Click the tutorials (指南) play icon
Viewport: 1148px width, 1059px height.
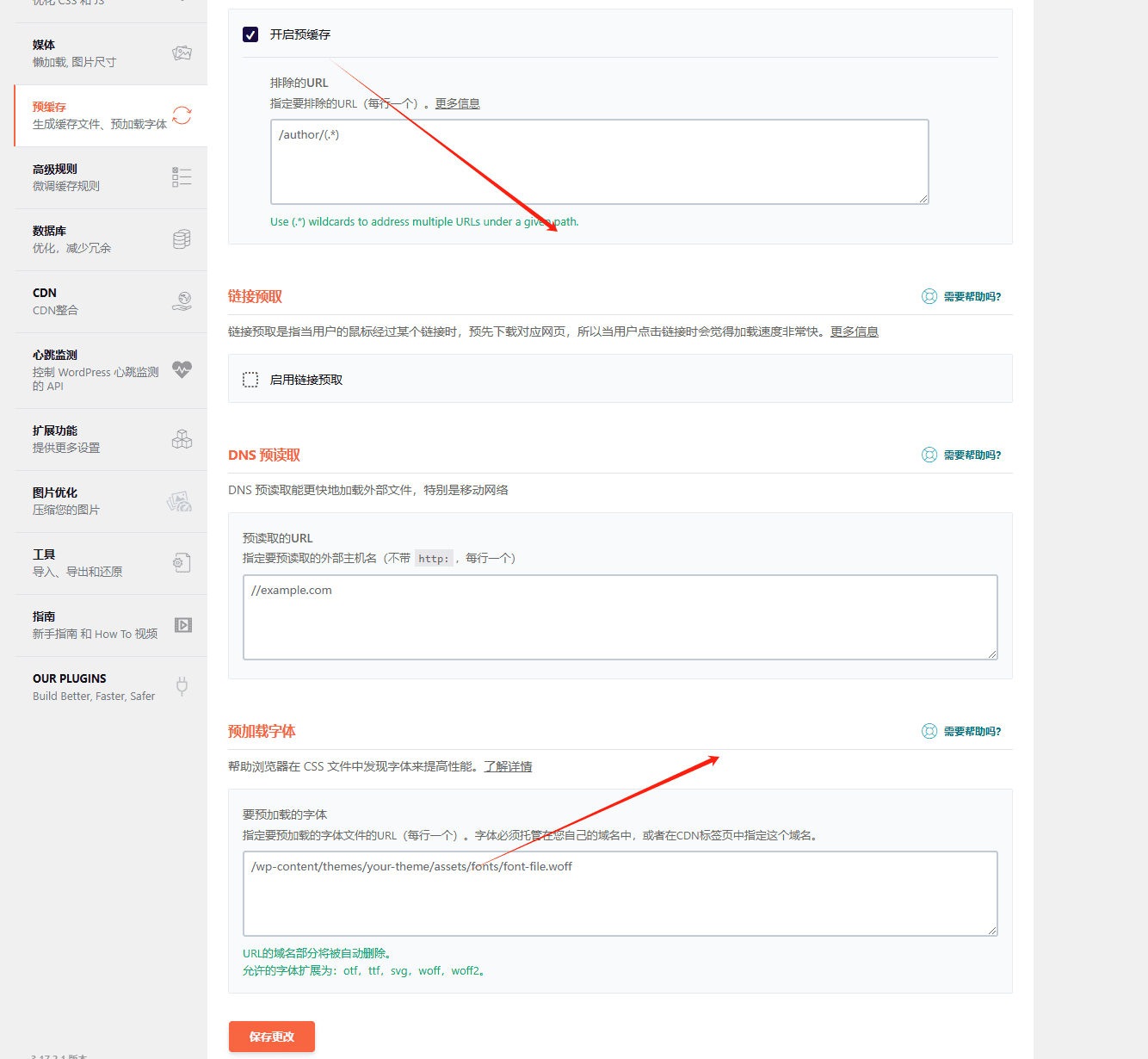pos(182,625)
